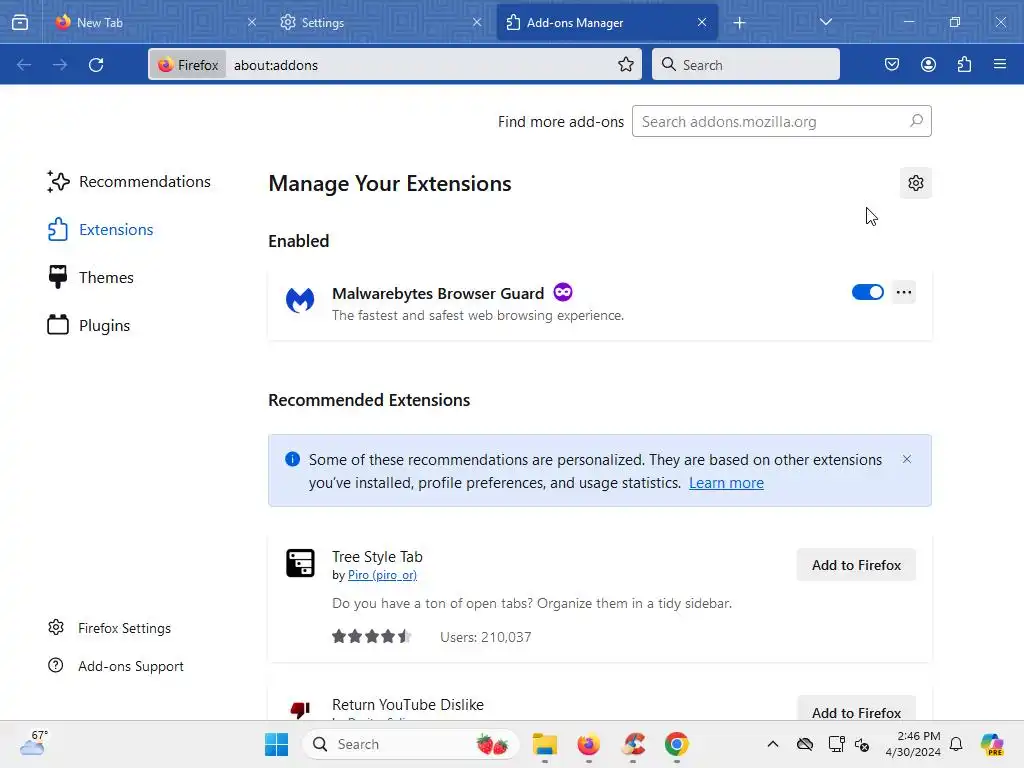Show hidden tray icons chevron
The image size is (1024, 768).
tap(773, 744)
